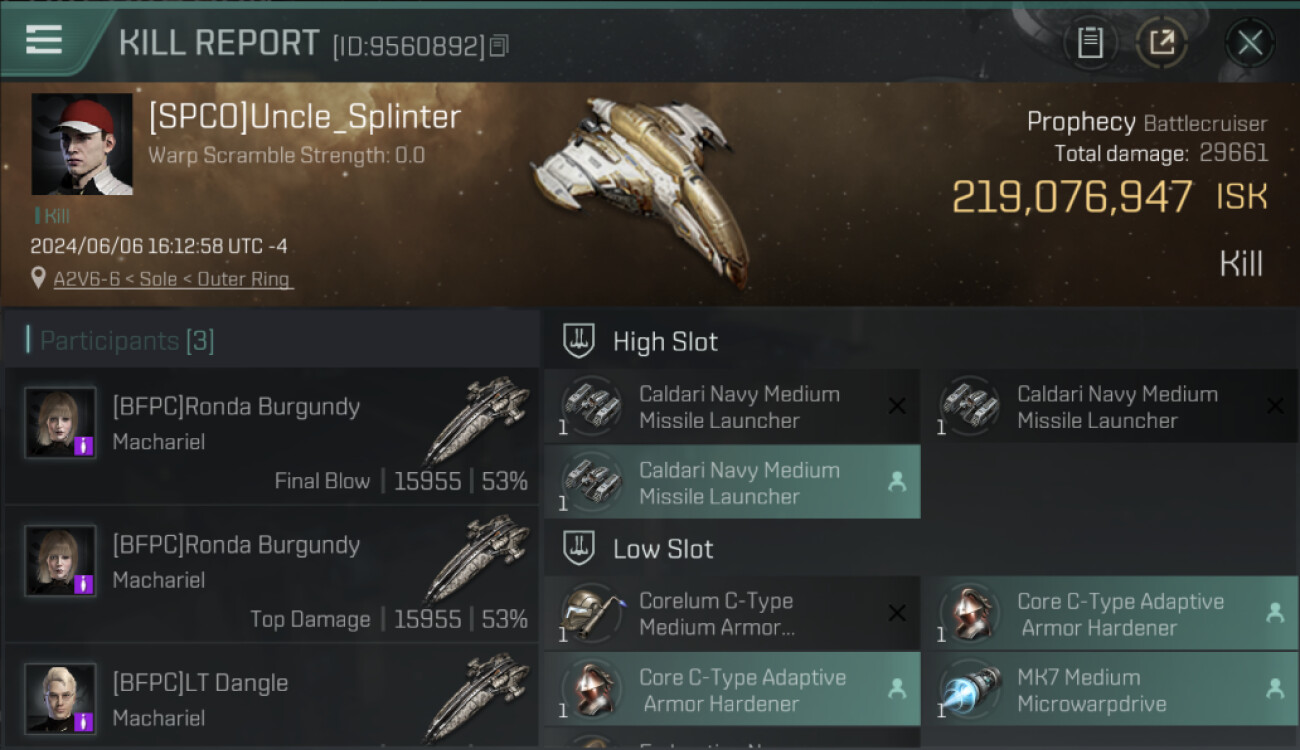
Task: Open the hamburger menu icon
Action: click(x=44, y=40)
